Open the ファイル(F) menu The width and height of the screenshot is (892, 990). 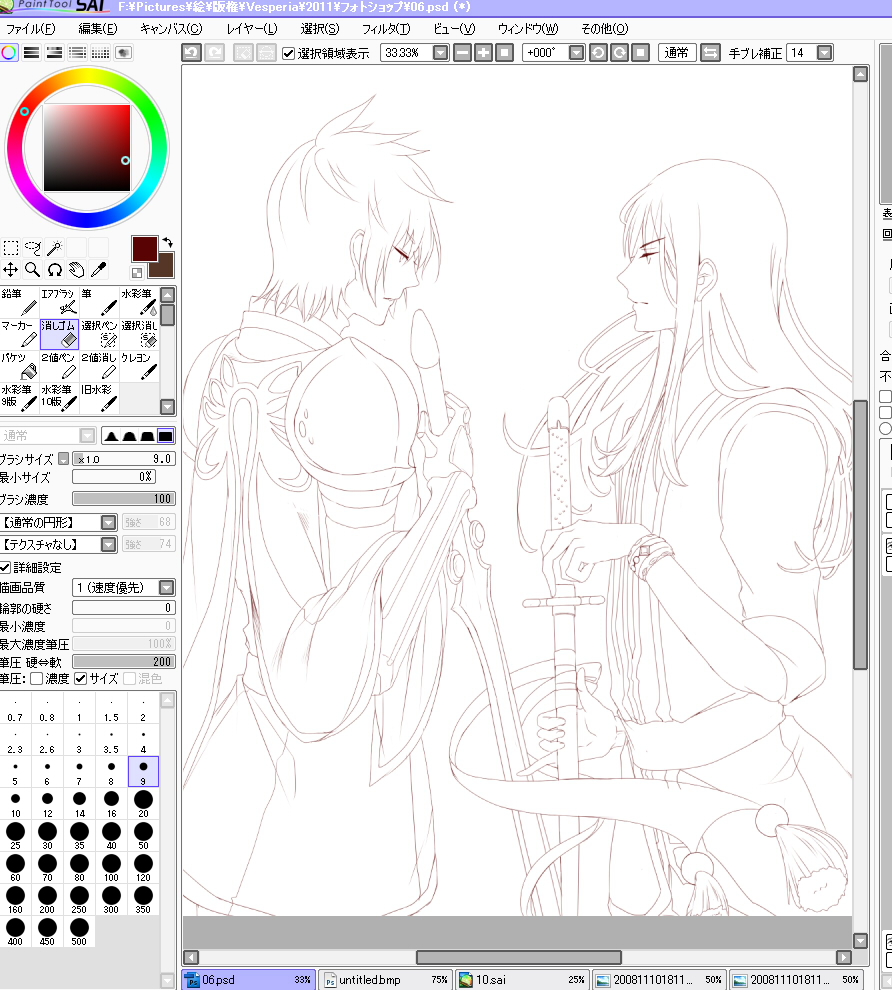click(30, 29)
